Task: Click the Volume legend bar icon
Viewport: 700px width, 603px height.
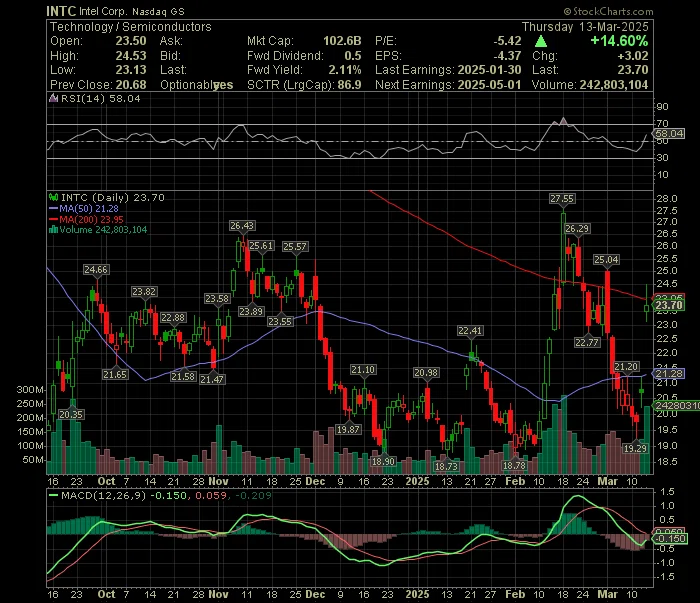Action: (54, 229)
